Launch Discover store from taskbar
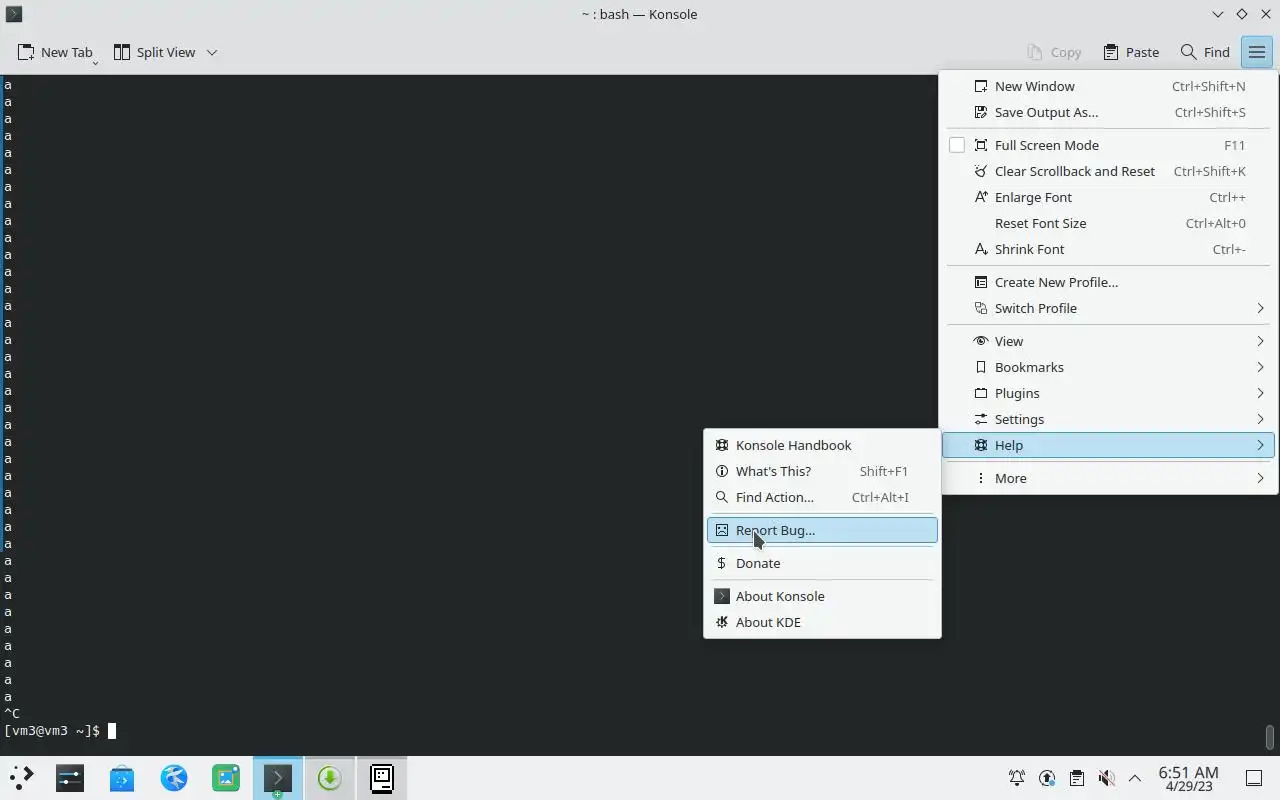This screenshot has height=800, width=1280. 122,778
